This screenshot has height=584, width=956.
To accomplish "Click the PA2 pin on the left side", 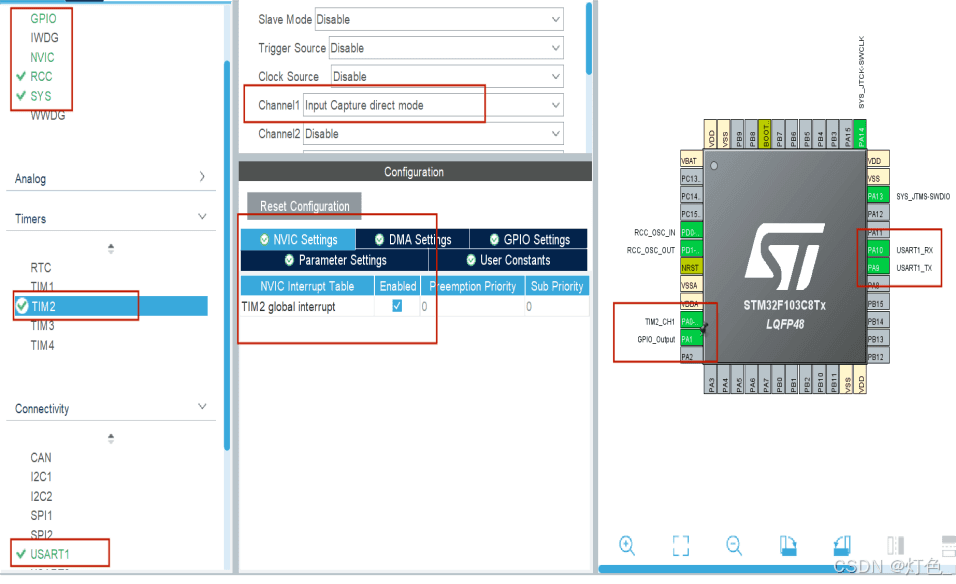I will click(x=691, y=357).
